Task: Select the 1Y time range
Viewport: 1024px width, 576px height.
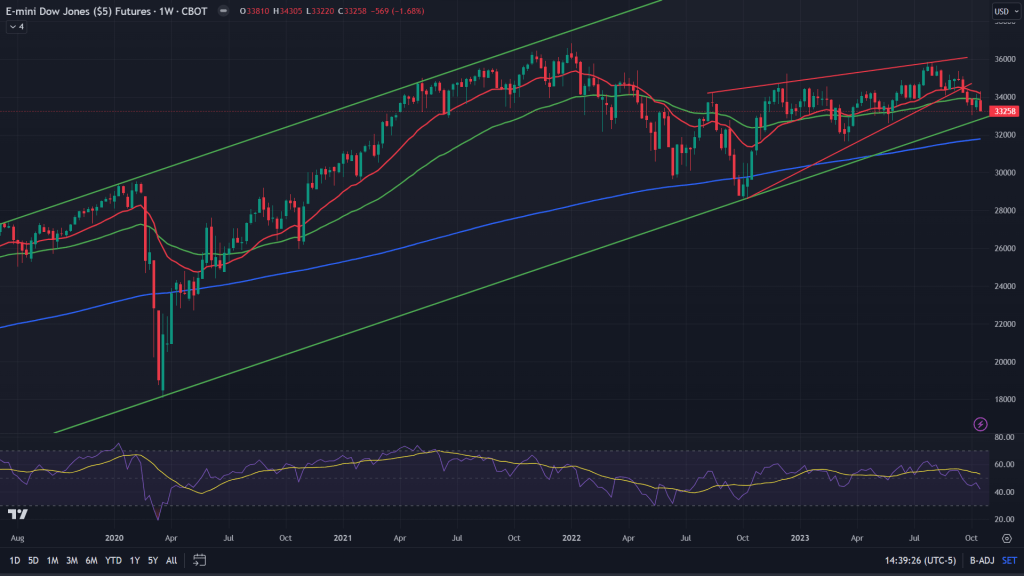Action: [x=134, y=560]
